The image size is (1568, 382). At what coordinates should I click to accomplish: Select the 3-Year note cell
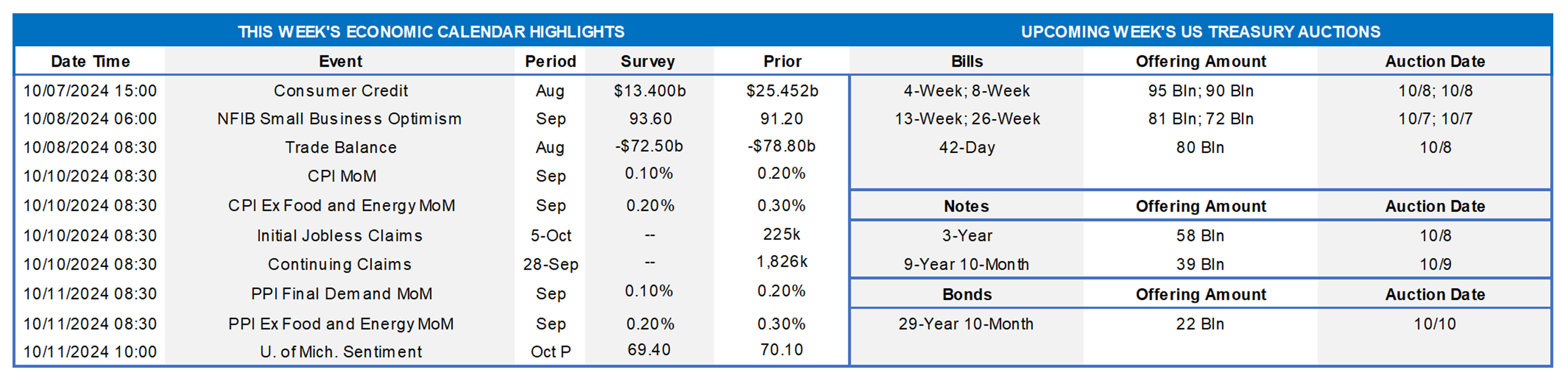967,236
